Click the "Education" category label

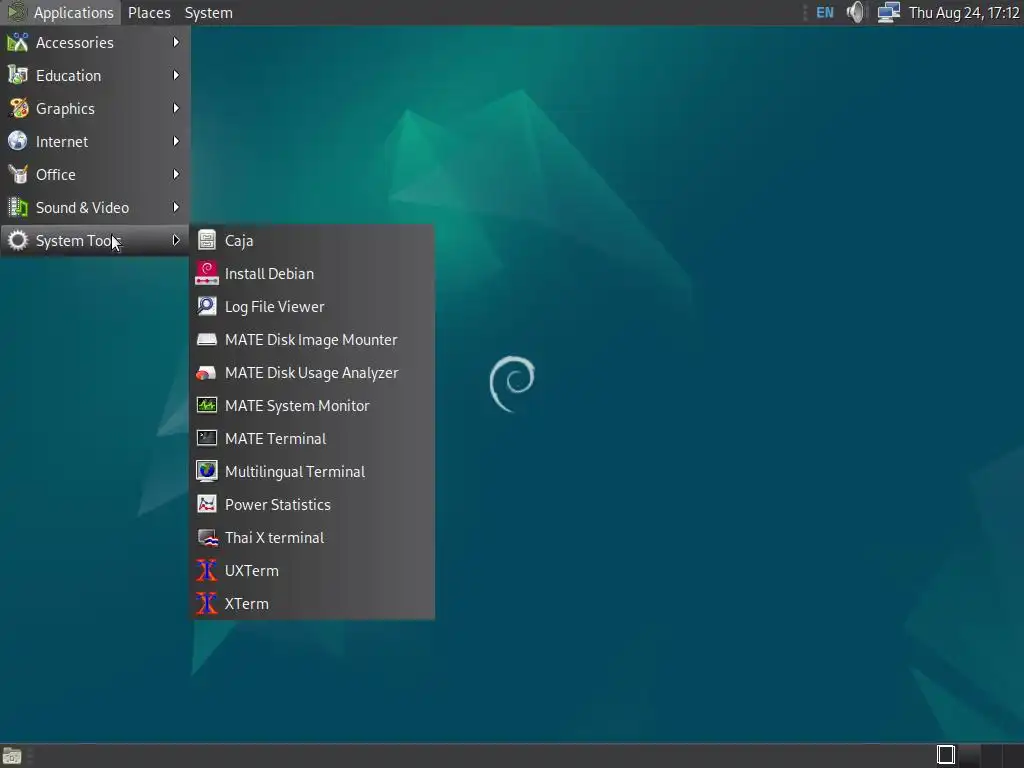68,75
